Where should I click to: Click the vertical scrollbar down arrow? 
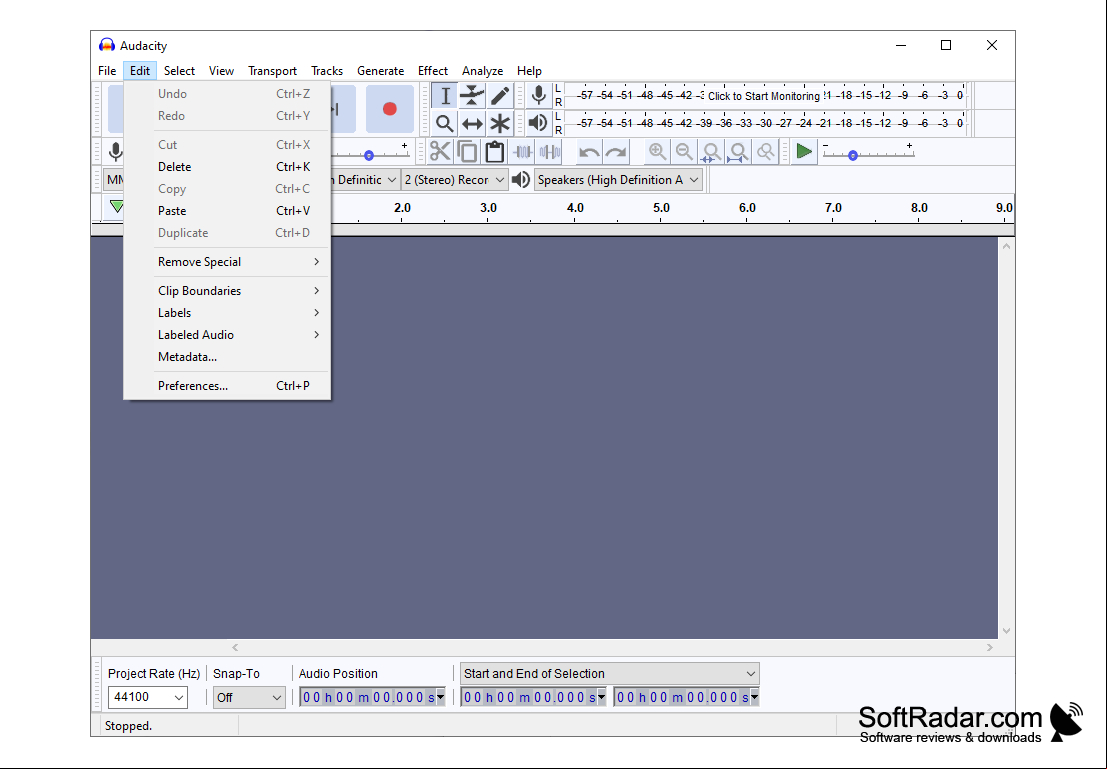[x=1006, y=631]
